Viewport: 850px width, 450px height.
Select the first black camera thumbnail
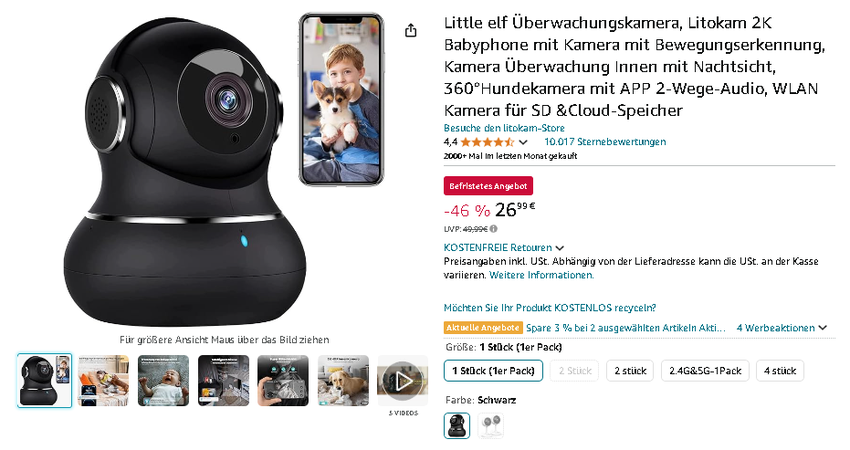(x=44, y=381)
